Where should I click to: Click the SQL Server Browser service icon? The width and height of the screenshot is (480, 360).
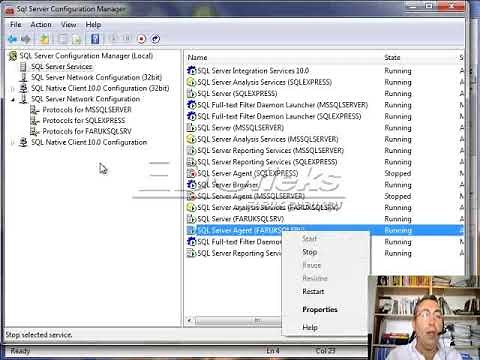pos(191,185)
